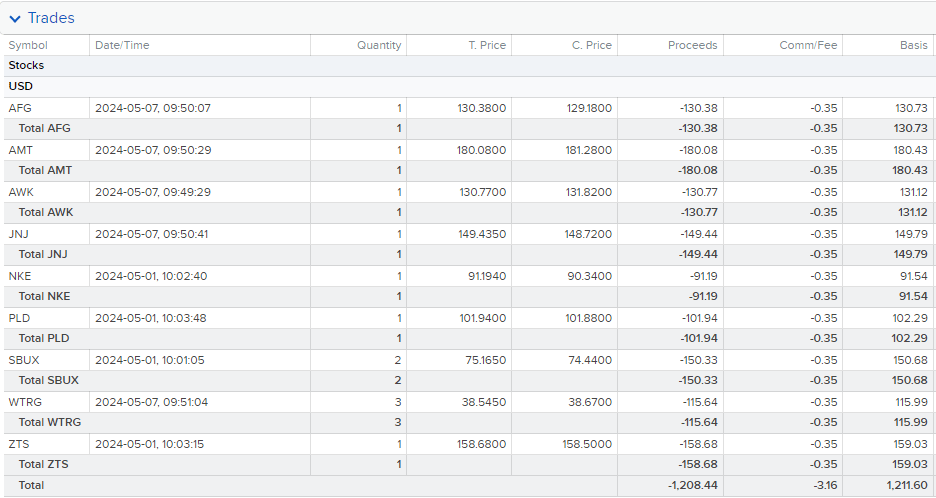Screen dimensions: 936x498
Task: Click date 2024-05-07, 09:51:04 for WTRG
Action: pos(152,402)
